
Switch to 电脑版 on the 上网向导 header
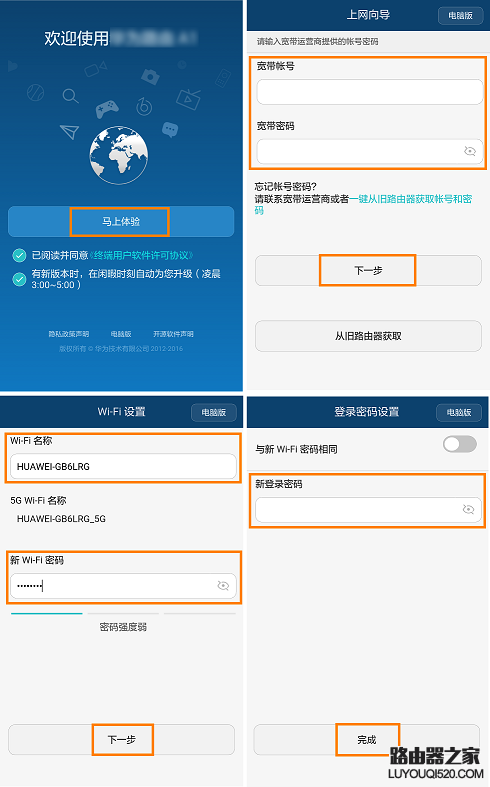(x=460, y=16)
